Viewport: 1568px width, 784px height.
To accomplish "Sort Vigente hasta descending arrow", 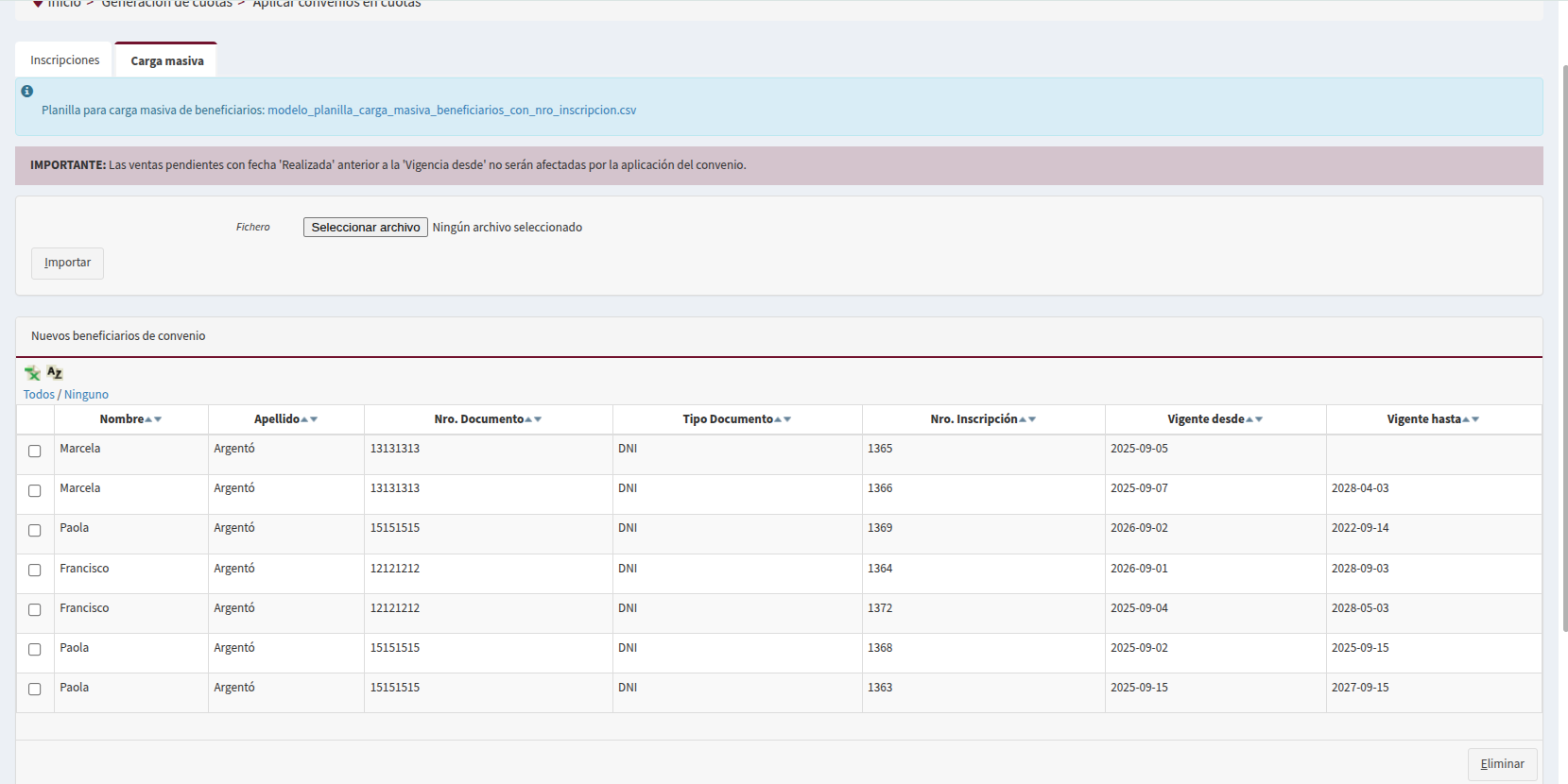I will pyautogui.click(x=1475, y=419).
